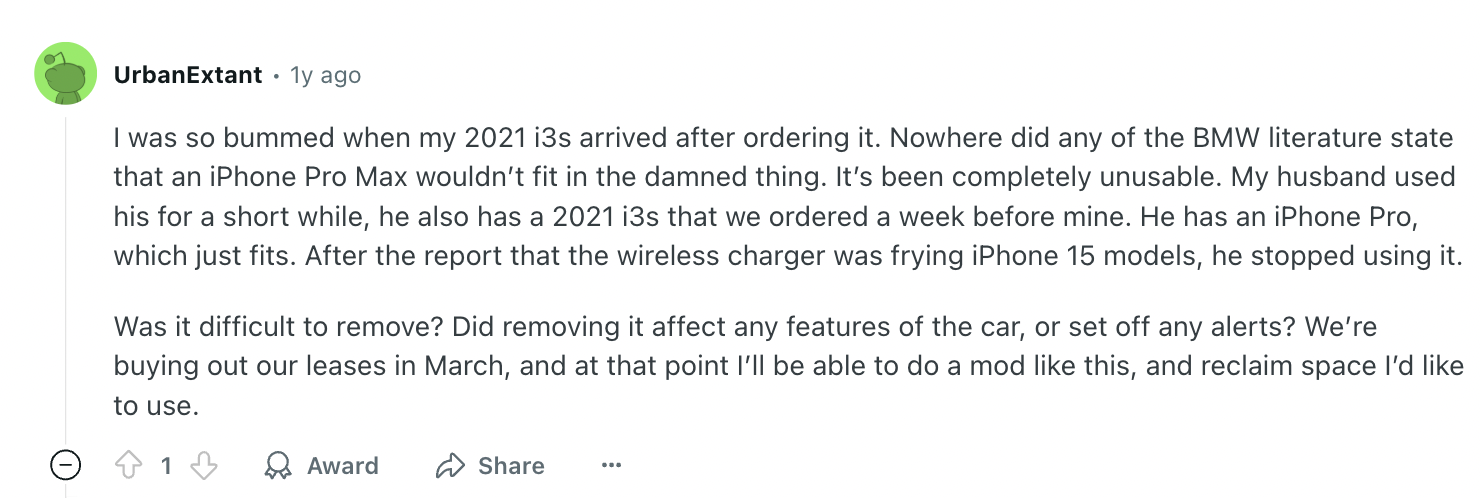Screen dimensions: 1480x498
Task: Downvote the comment with the down arrow
Action: [204, 465]
